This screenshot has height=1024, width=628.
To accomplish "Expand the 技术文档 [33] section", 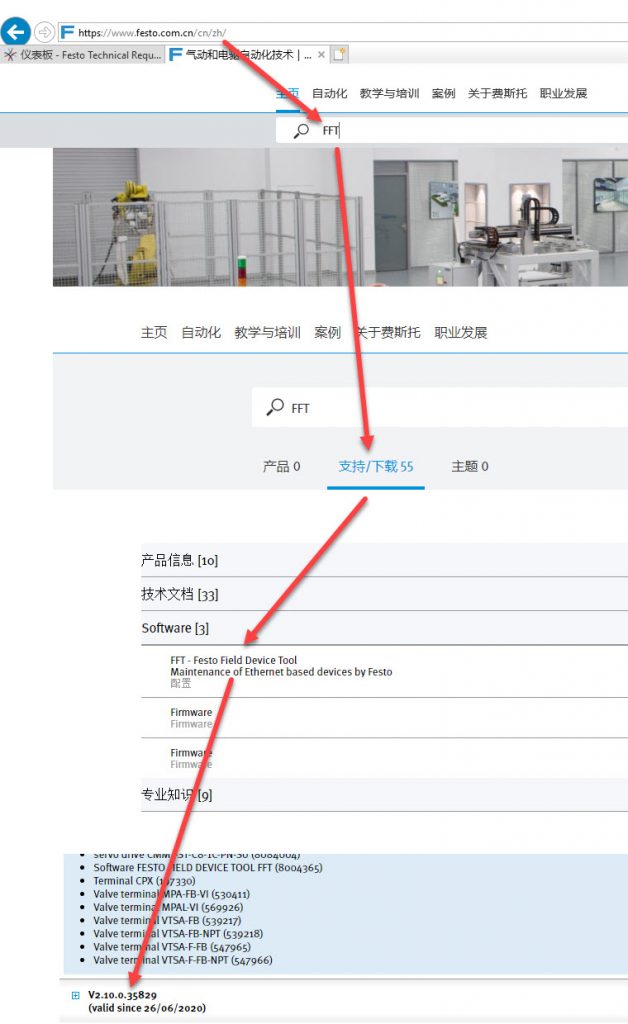I will click(384, 594).
